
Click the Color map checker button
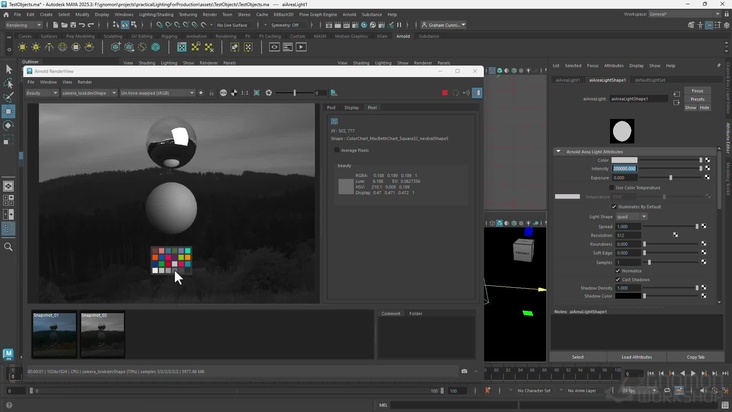[x=707, y=160]
